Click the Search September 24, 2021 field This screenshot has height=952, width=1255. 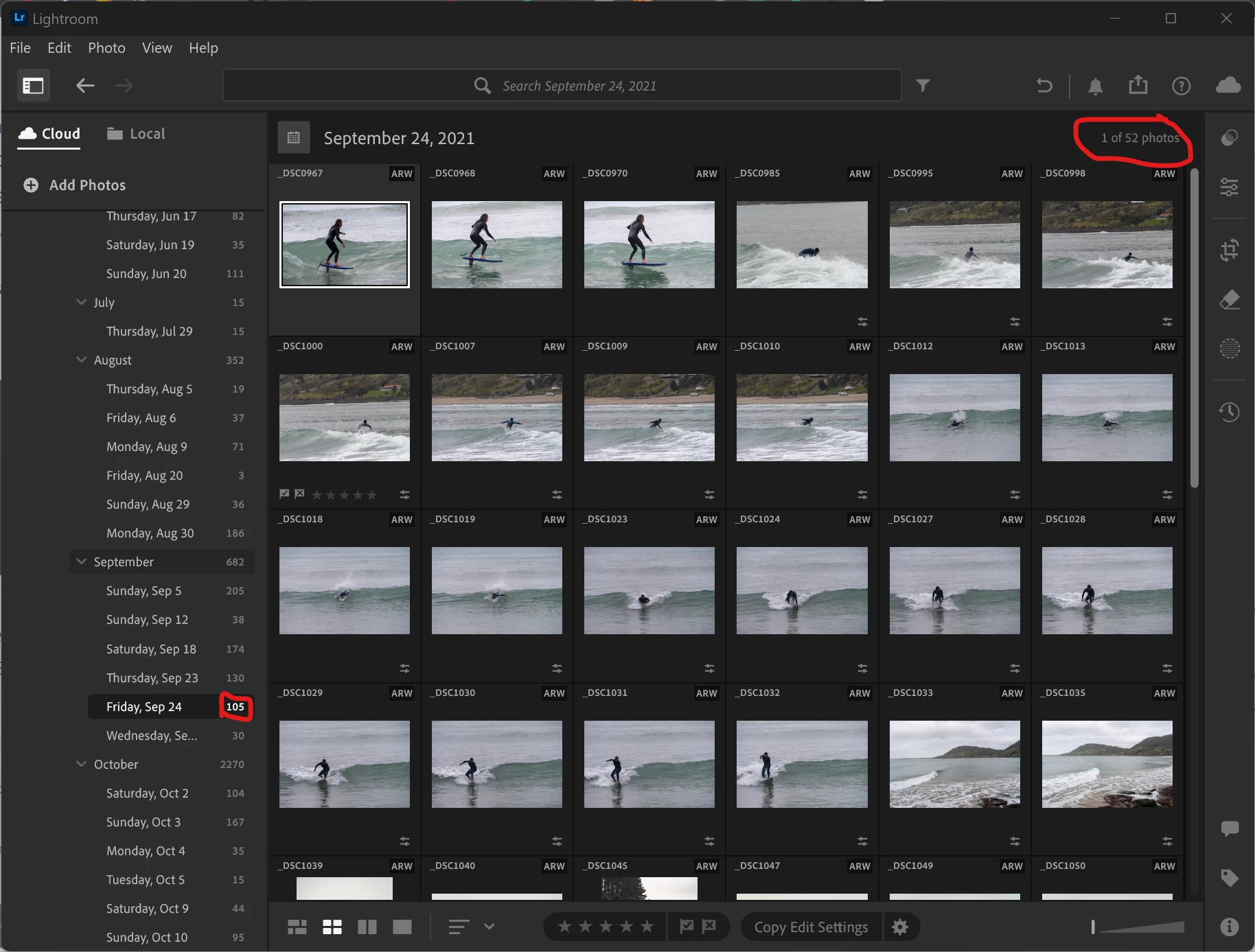click(562, 86)
